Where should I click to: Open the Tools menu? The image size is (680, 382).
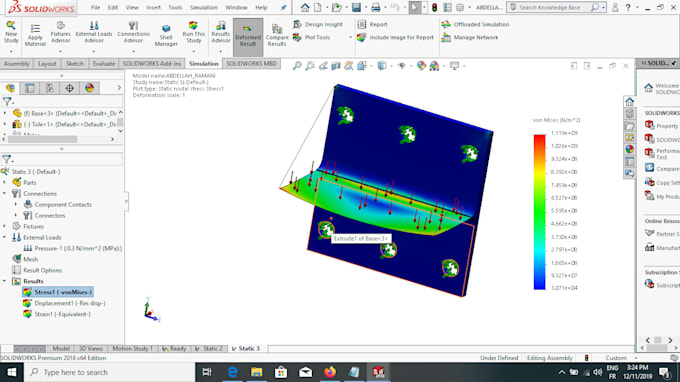pos(175,7)
